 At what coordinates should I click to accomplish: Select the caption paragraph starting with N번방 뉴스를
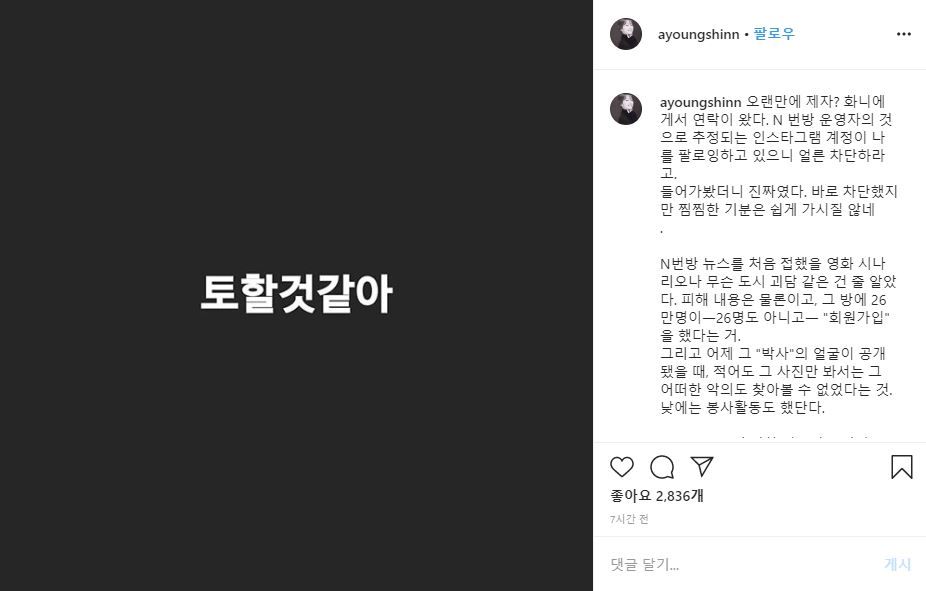pos(778,299)
